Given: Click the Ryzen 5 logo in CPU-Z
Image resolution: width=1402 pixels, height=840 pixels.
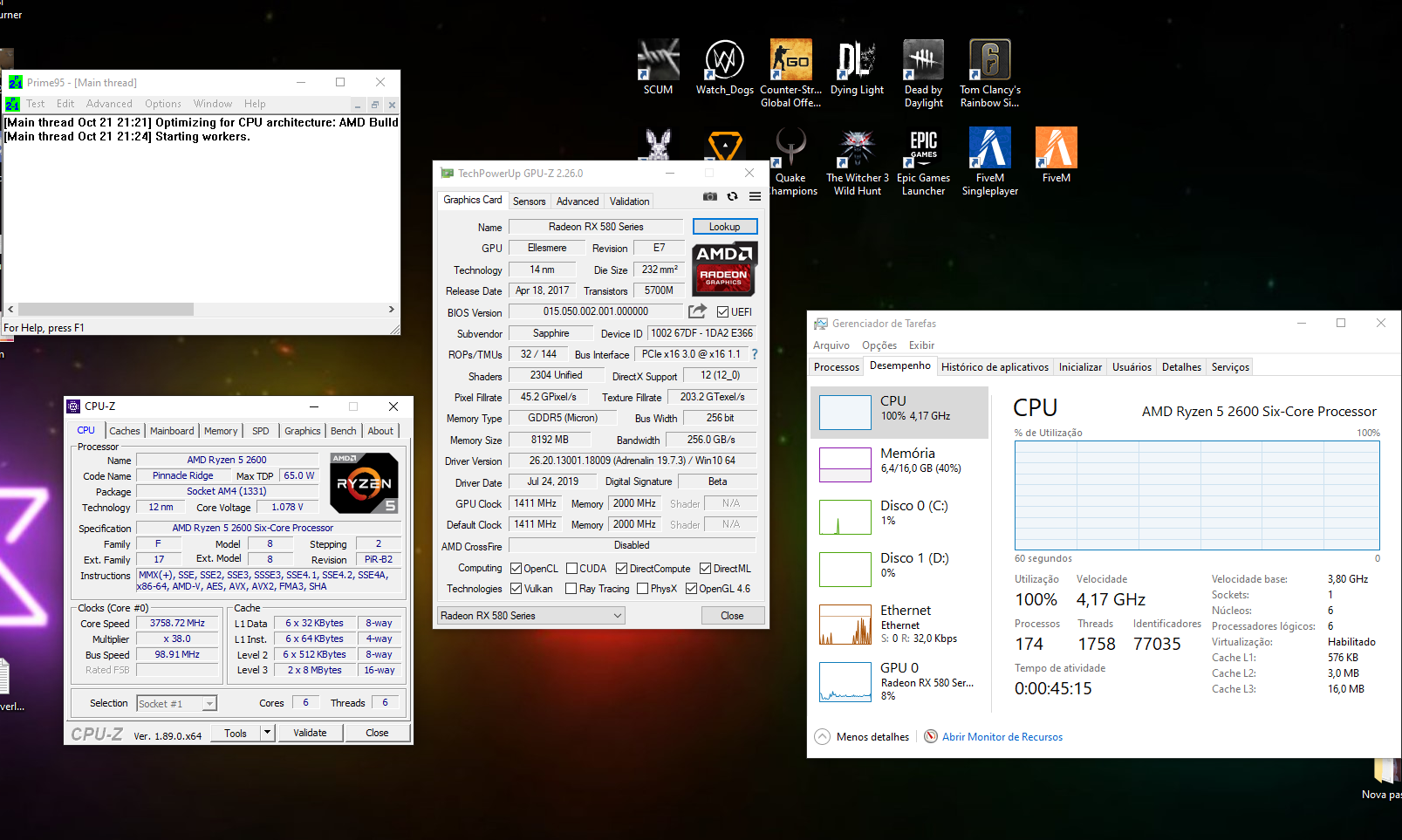Looking at the screenshot, I should [x=365, y=482].
